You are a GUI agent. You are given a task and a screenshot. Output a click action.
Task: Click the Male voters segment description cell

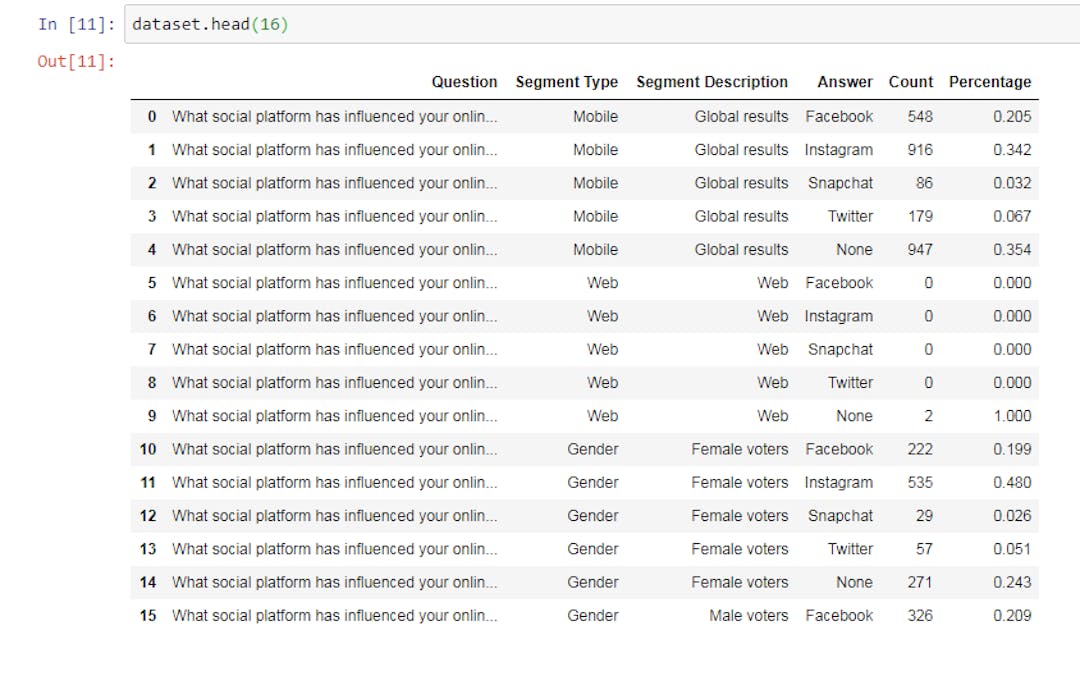coord(748,616)
